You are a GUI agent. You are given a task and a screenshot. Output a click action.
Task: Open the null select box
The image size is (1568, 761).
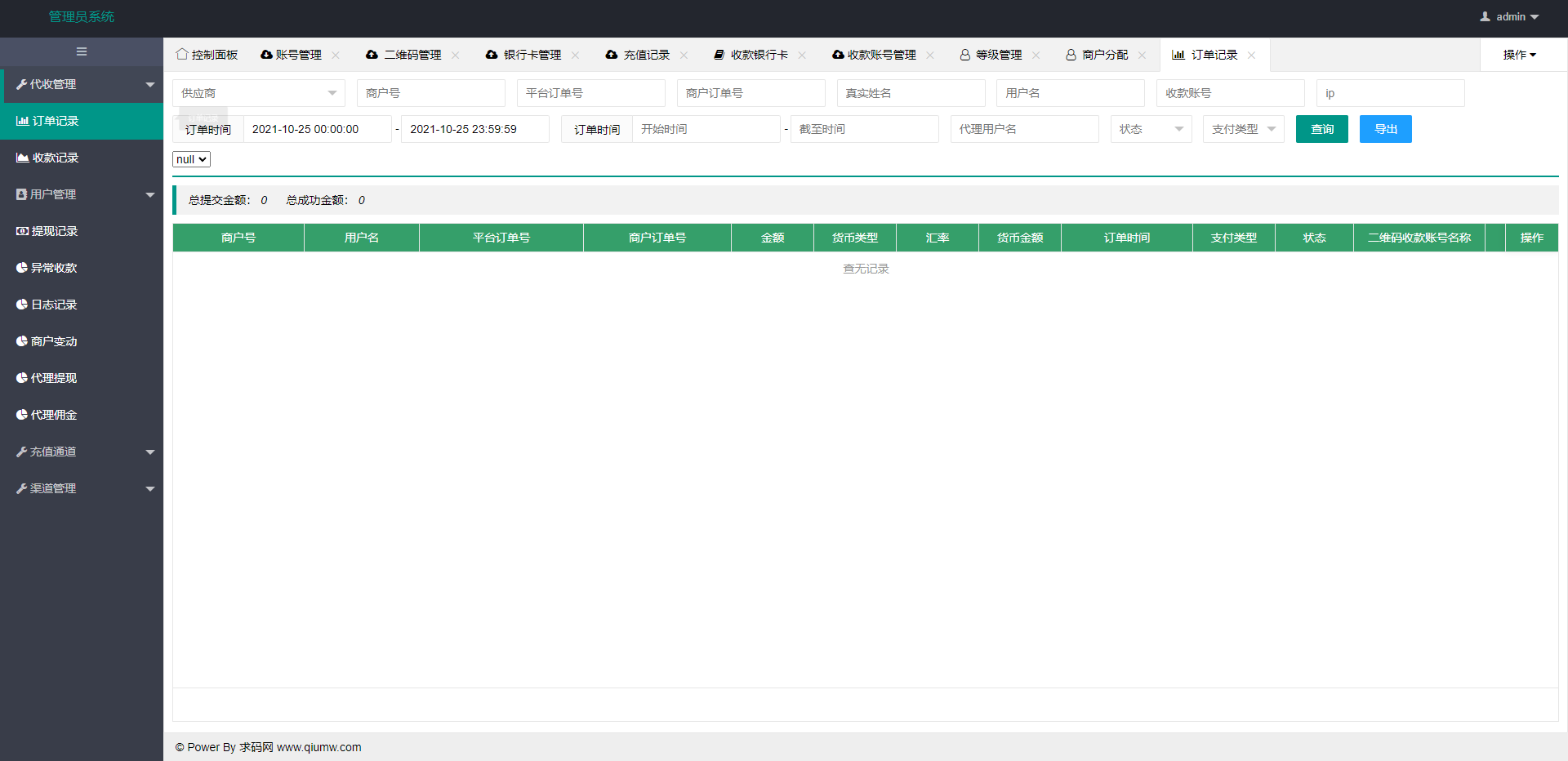click(191, 159)
